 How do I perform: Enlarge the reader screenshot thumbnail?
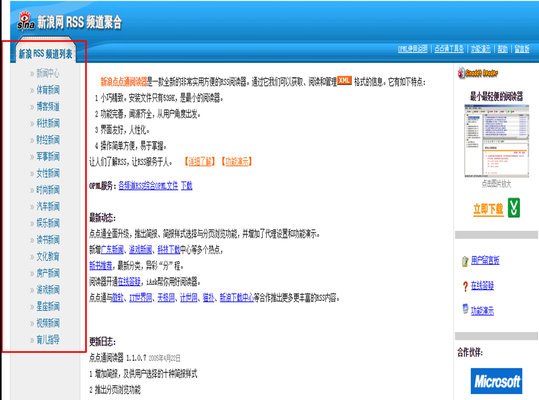point(497,141)
